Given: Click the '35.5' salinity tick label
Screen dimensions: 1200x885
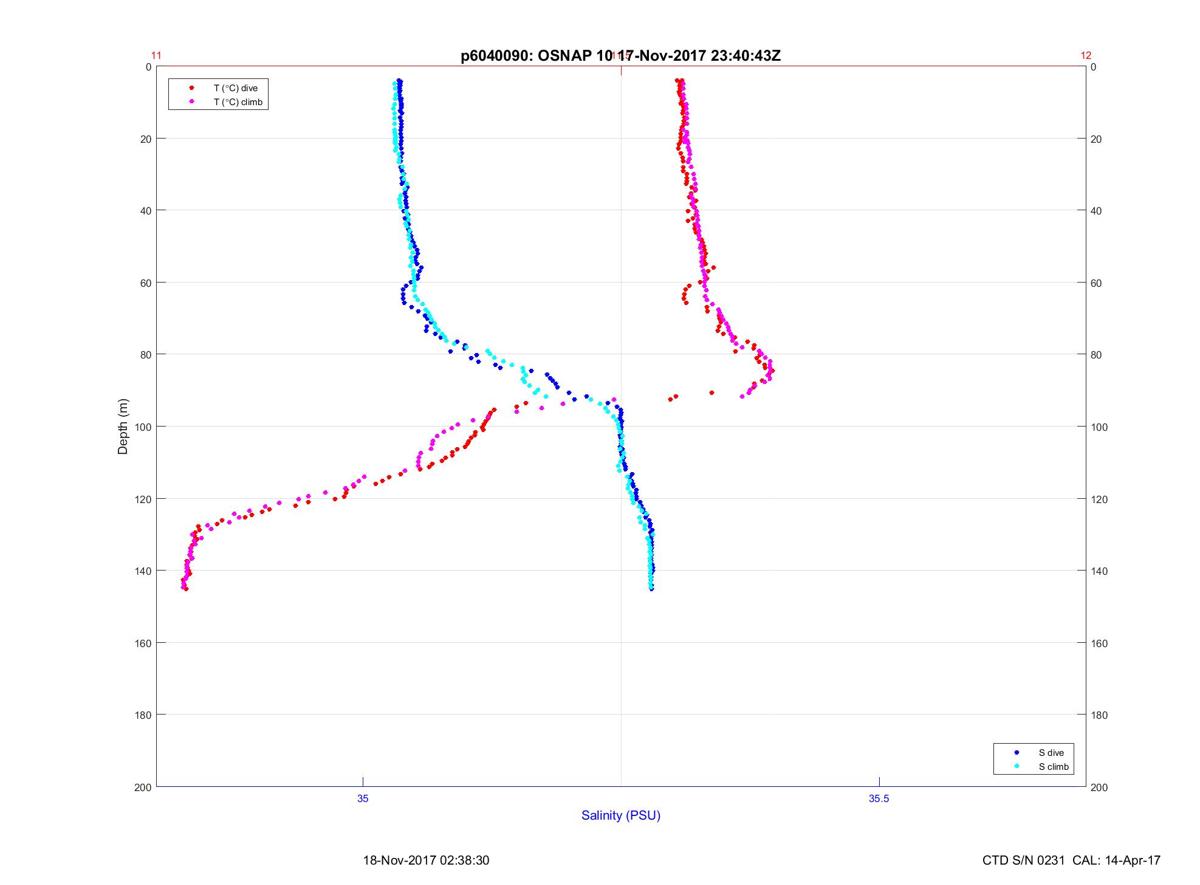Looking at the screenshot, I should (878, 798).
